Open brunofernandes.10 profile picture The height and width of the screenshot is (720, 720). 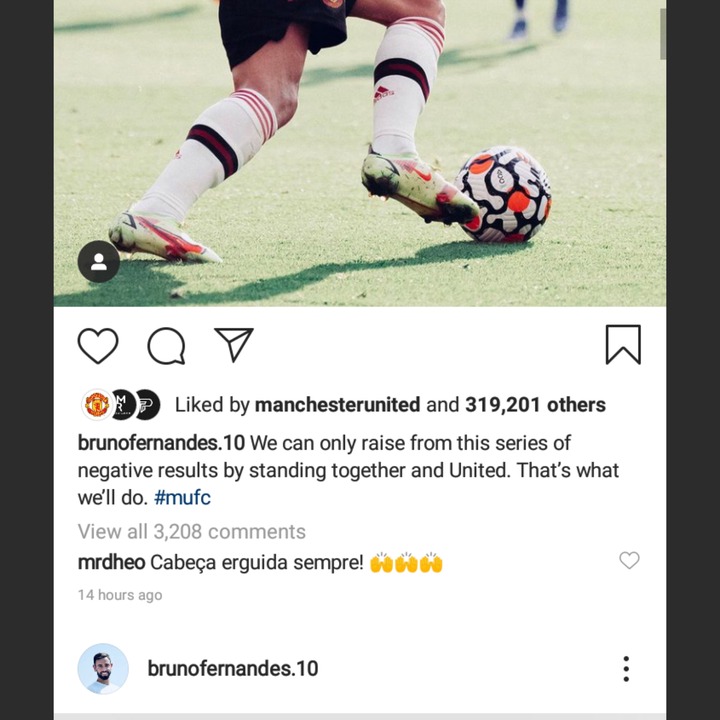(x=103, y=669)
